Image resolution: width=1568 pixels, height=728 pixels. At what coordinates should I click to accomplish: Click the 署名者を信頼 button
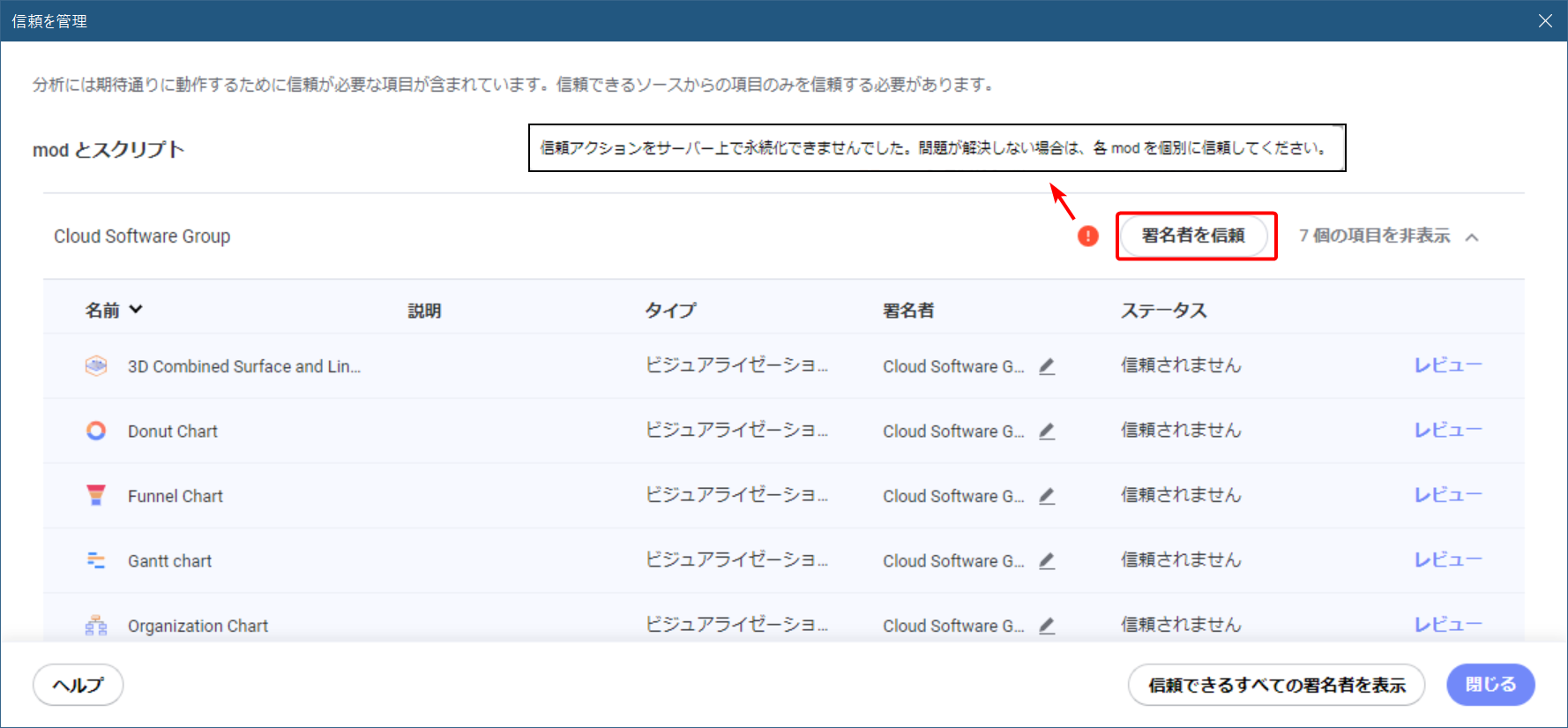pyautogui.click(x=1193, y=236)
